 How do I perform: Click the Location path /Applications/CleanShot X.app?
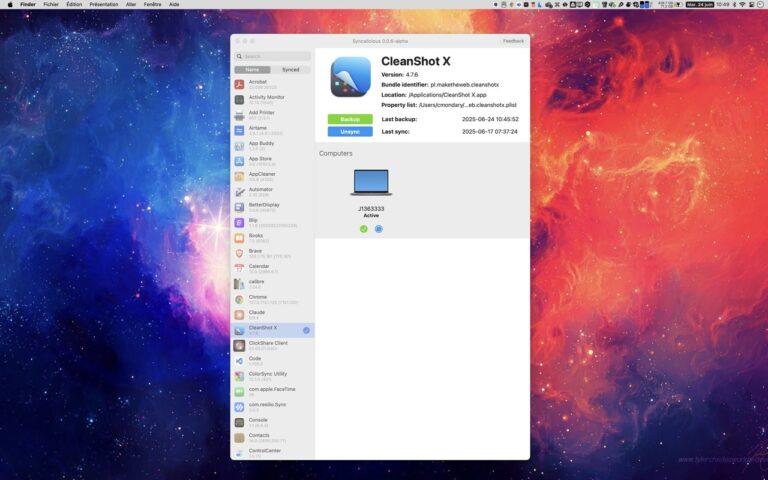447,95
